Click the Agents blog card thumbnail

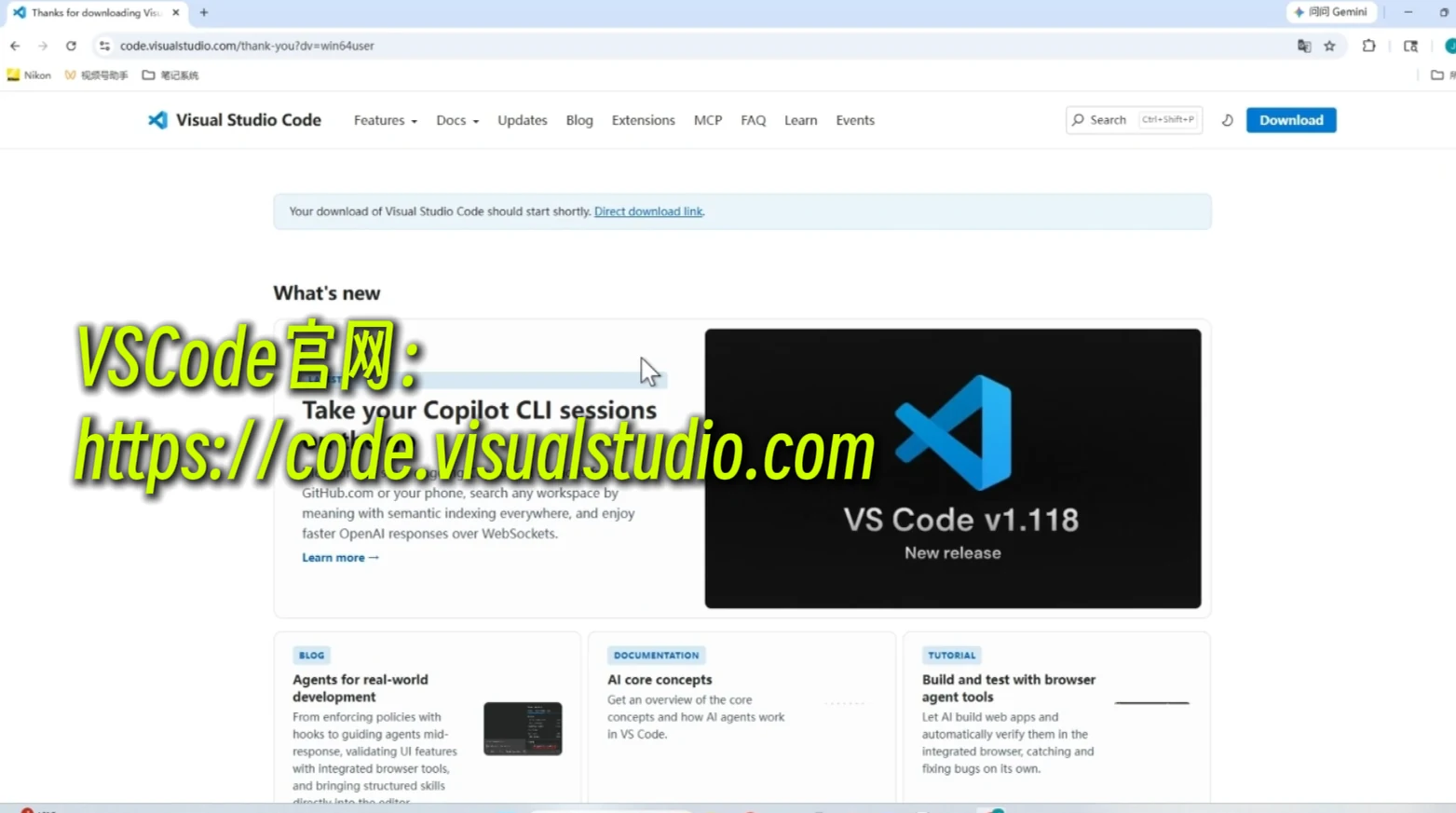(523, 728)
